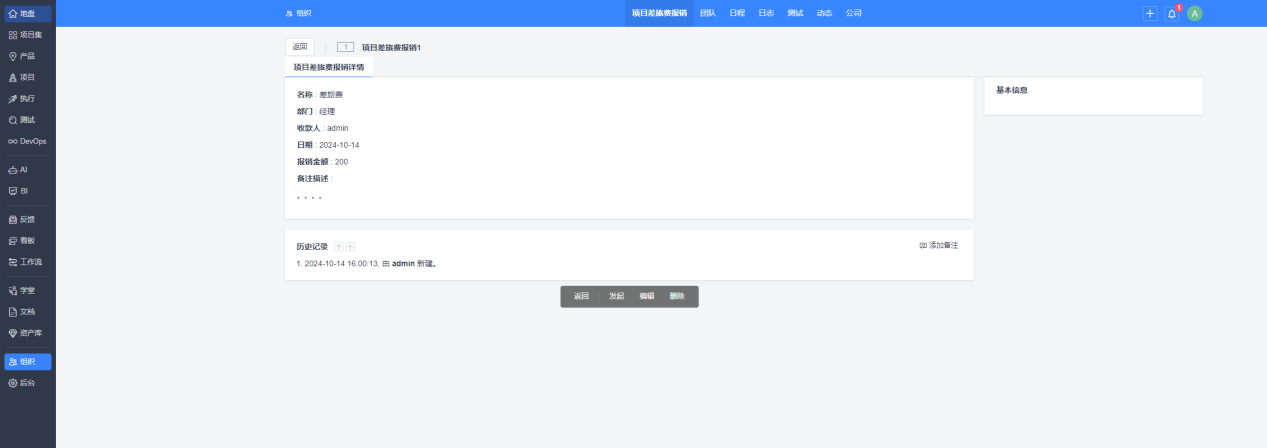Click the 部门 value 经理
The image size is (1267, 448).
[x=327, y=111]
